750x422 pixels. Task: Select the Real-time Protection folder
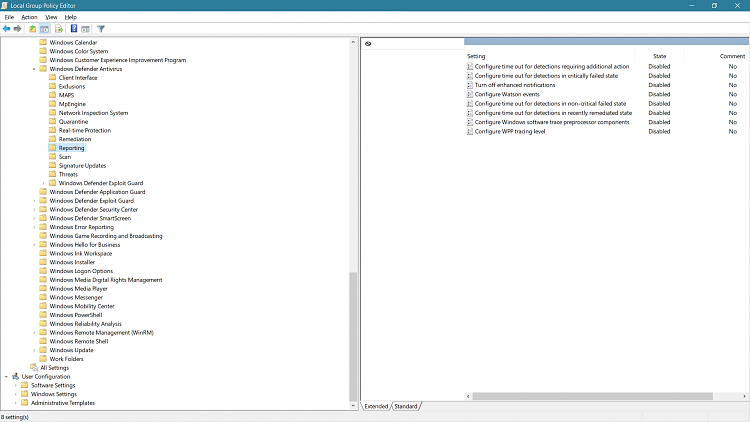tap(85, 130)
